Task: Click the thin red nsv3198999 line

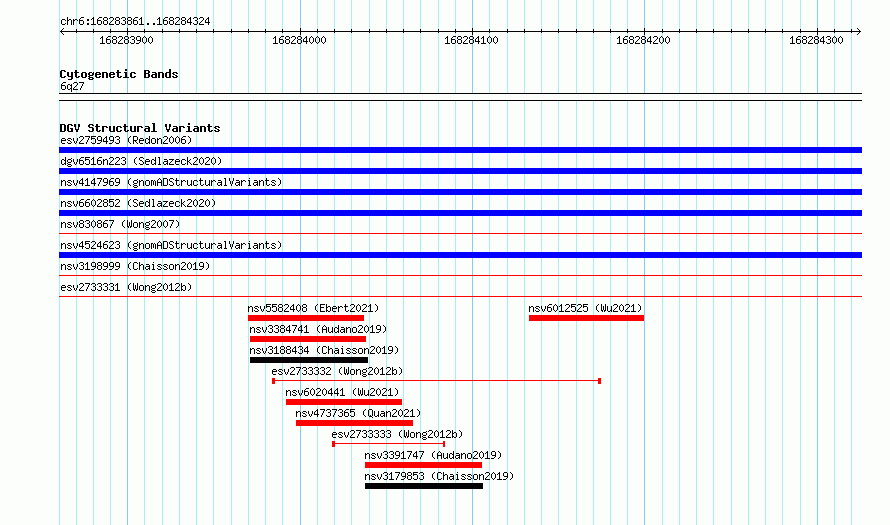Action: tap(460, 275)
